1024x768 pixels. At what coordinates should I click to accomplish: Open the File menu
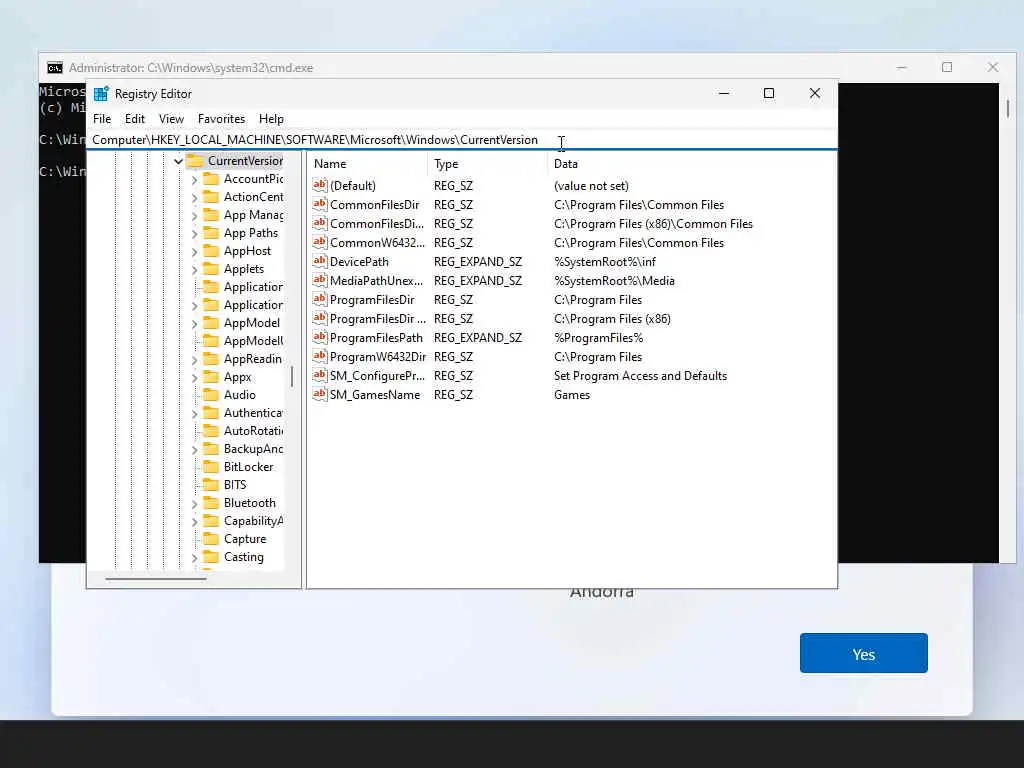click(x=102, y=119)
